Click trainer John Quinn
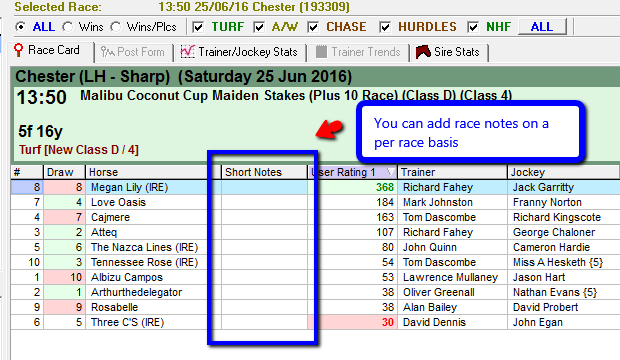Screen dimensions: 620x360 430,247
